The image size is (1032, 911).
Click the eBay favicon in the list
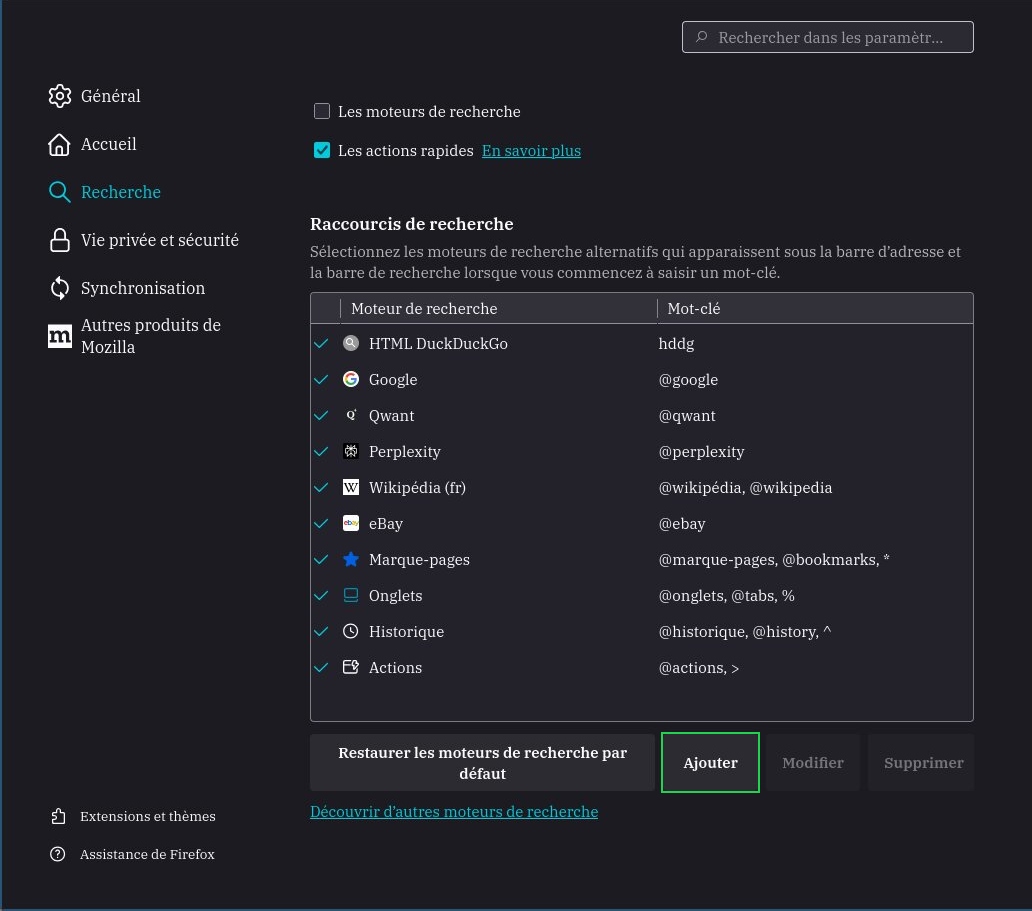351,523
